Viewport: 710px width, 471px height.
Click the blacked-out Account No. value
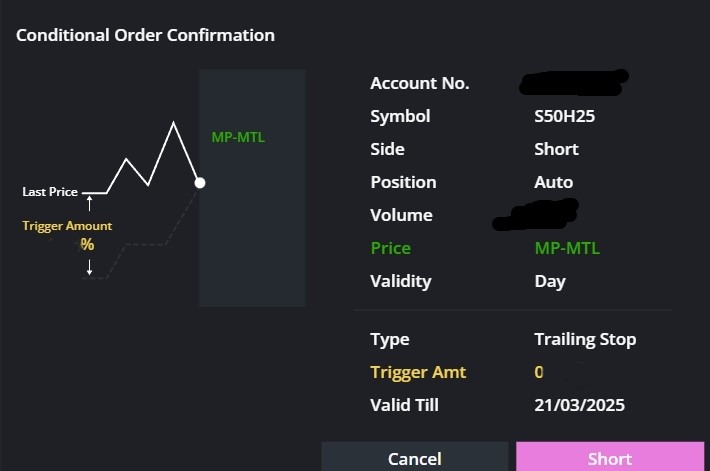[x=574, y=82]
